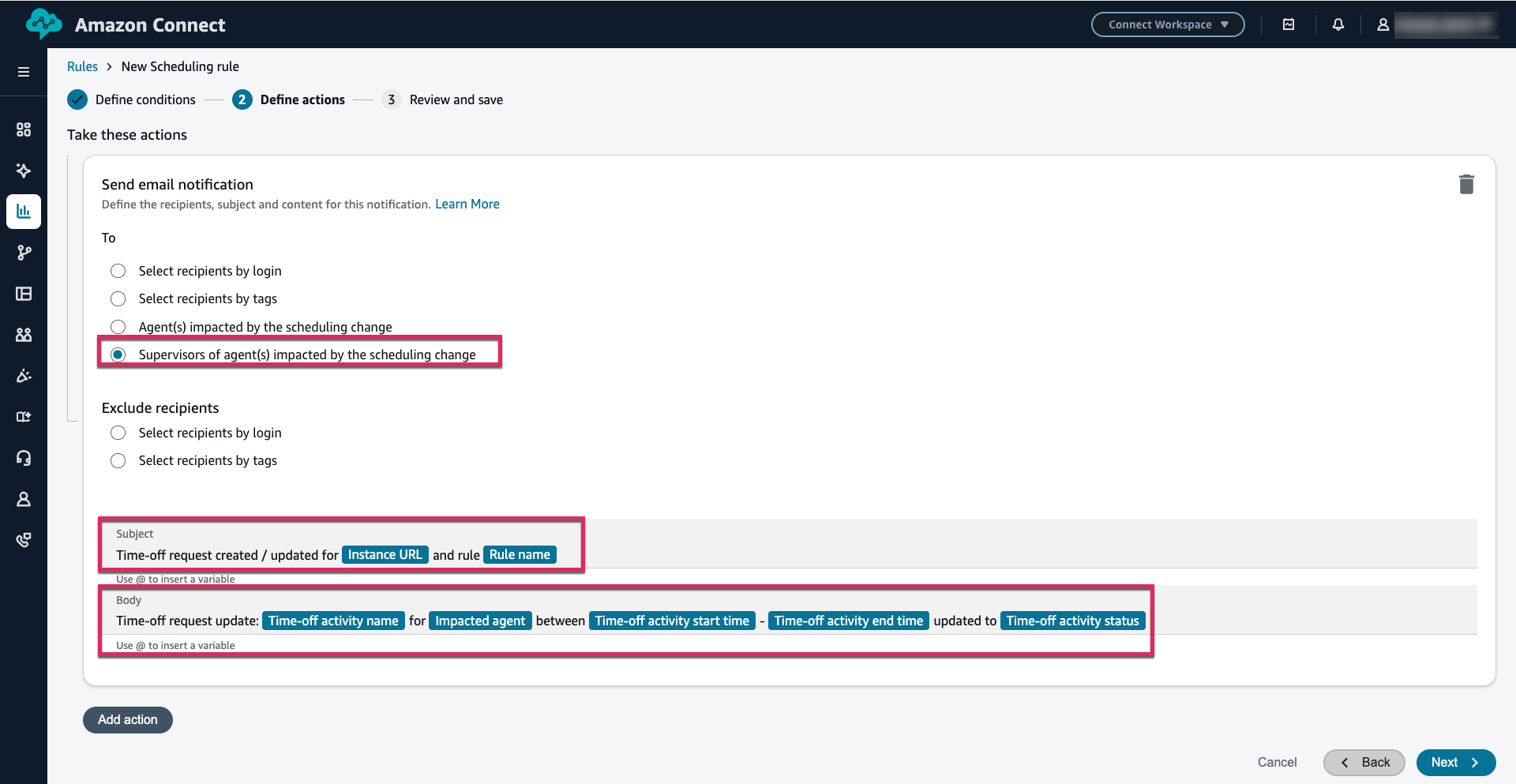Open the Learn More link
This screenshot has height=784, width=1516.
467,204
